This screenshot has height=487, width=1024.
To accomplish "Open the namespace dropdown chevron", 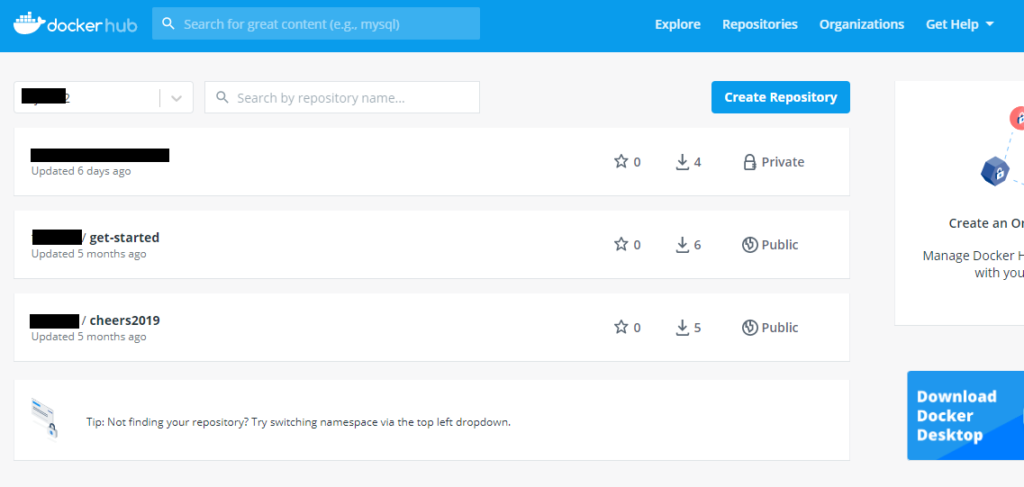I will pyautogui.click(x=176, y=98).
